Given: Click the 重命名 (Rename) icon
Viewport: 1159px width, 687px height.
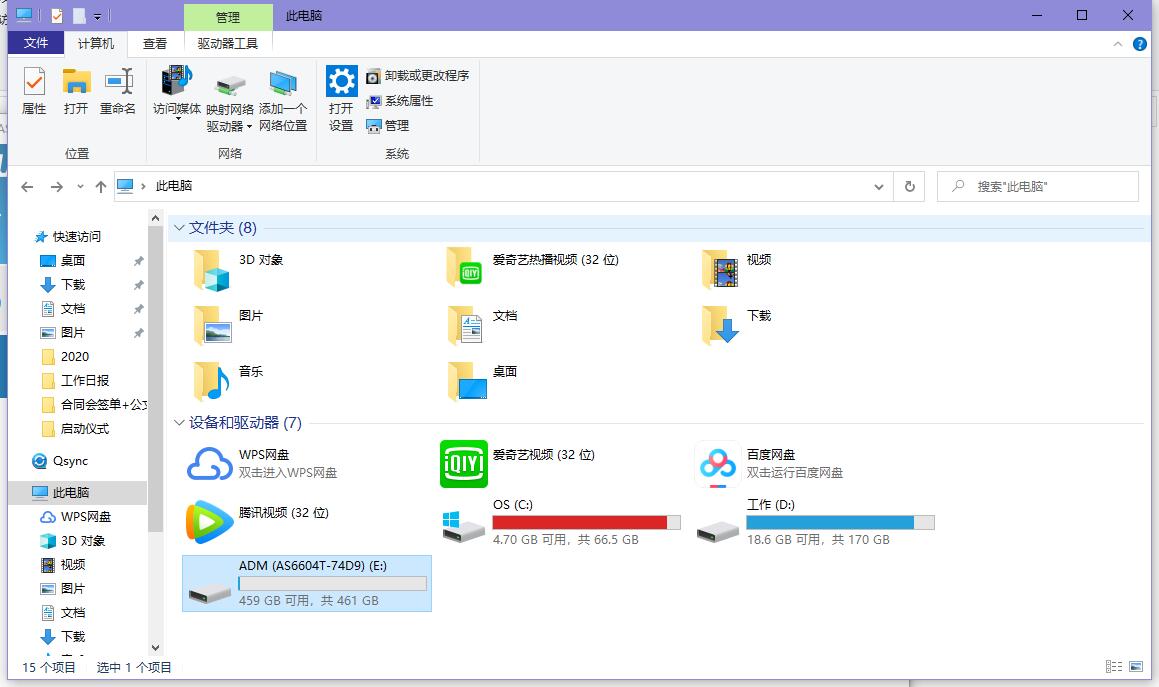Looking at the screenshot, I should pyautogui.click(x=117, y=91).
